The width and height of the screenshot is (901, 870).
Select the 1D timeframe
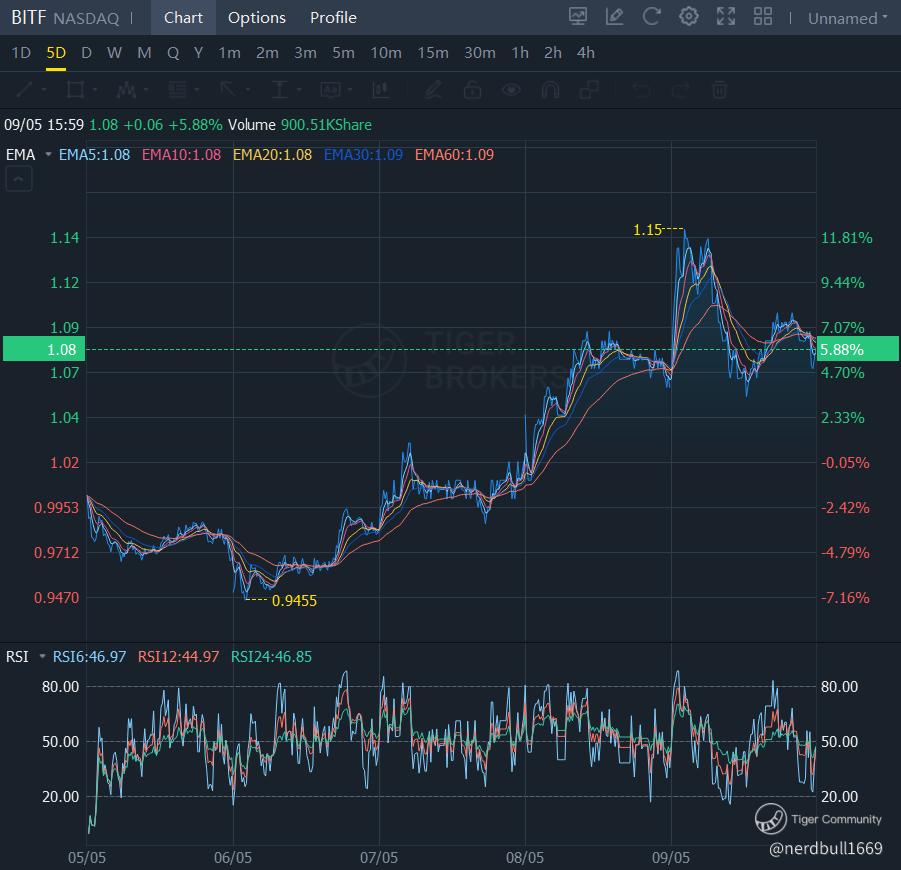tap(21, 53)
